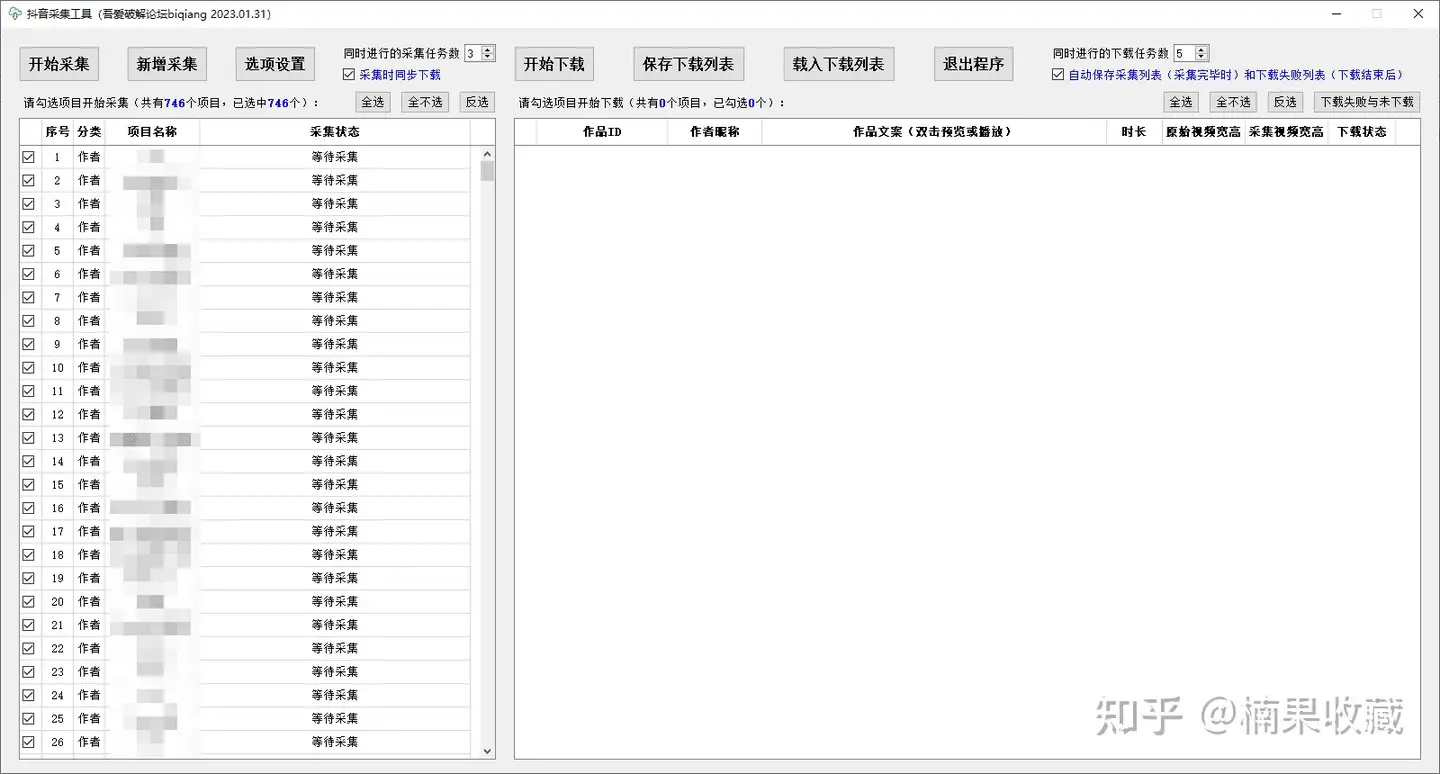Uncheck the checkbox in row 13

[x=28, y=438]
